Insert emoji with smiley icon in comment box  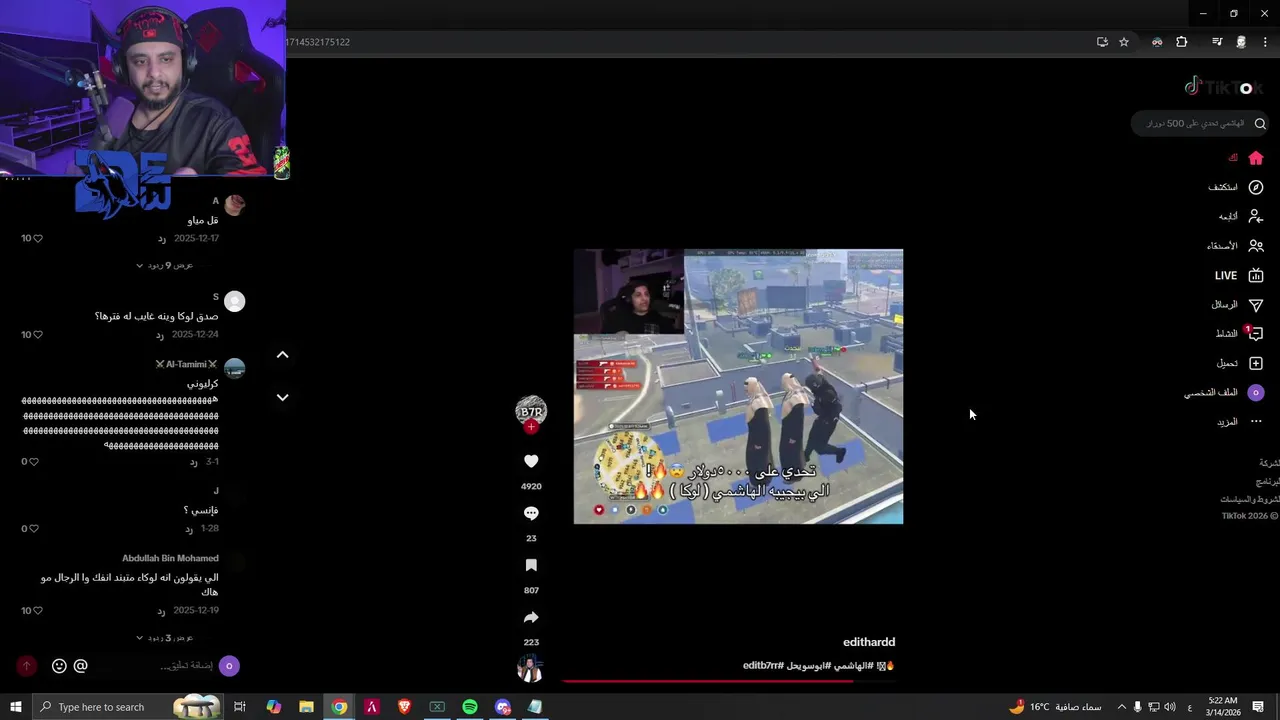click(59, 665)
